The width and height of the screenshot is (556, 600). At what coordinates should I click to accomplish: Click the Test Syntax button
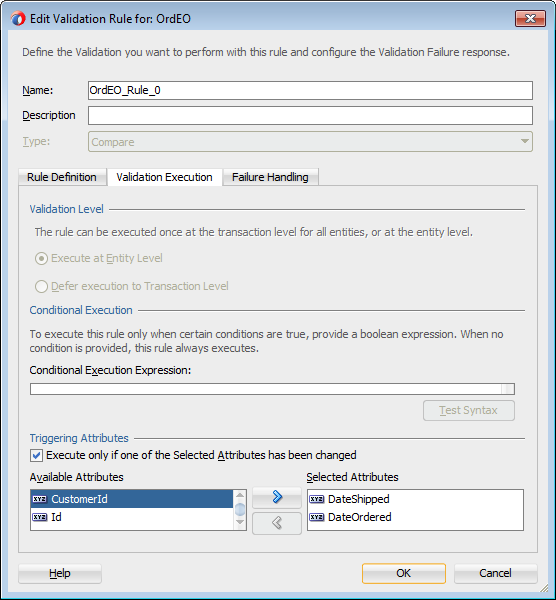click(469, 411)
